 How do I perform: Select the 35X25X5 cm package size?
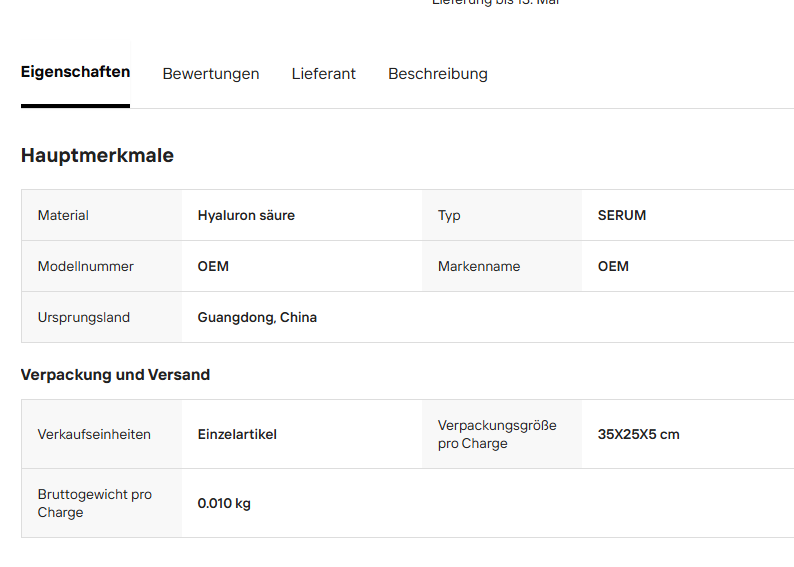tap(639, 435)
